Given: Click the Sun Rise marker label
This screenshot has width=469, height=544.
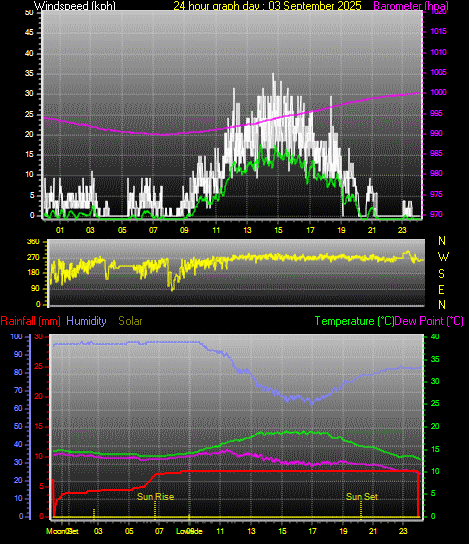Looking at the screenshot, I should [155, 497].
